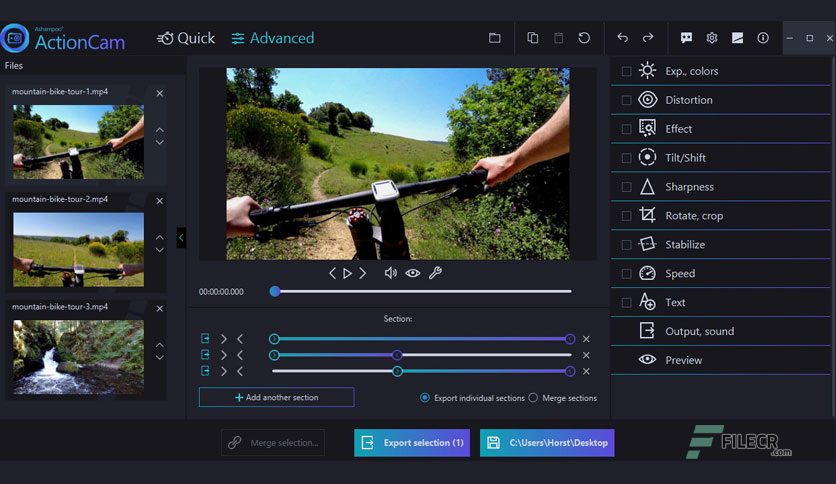Enable the Sharpness checkbox
836x484 pixels.
click(626, 187)
